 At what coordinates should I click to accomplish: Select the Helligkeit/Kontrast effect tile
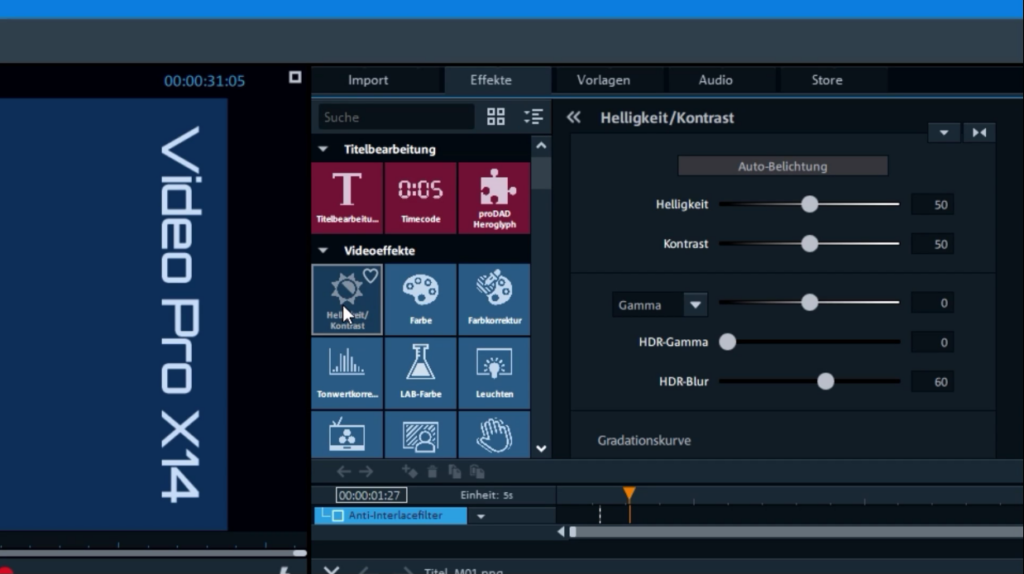pyautogui.click(x=347, y=300)
